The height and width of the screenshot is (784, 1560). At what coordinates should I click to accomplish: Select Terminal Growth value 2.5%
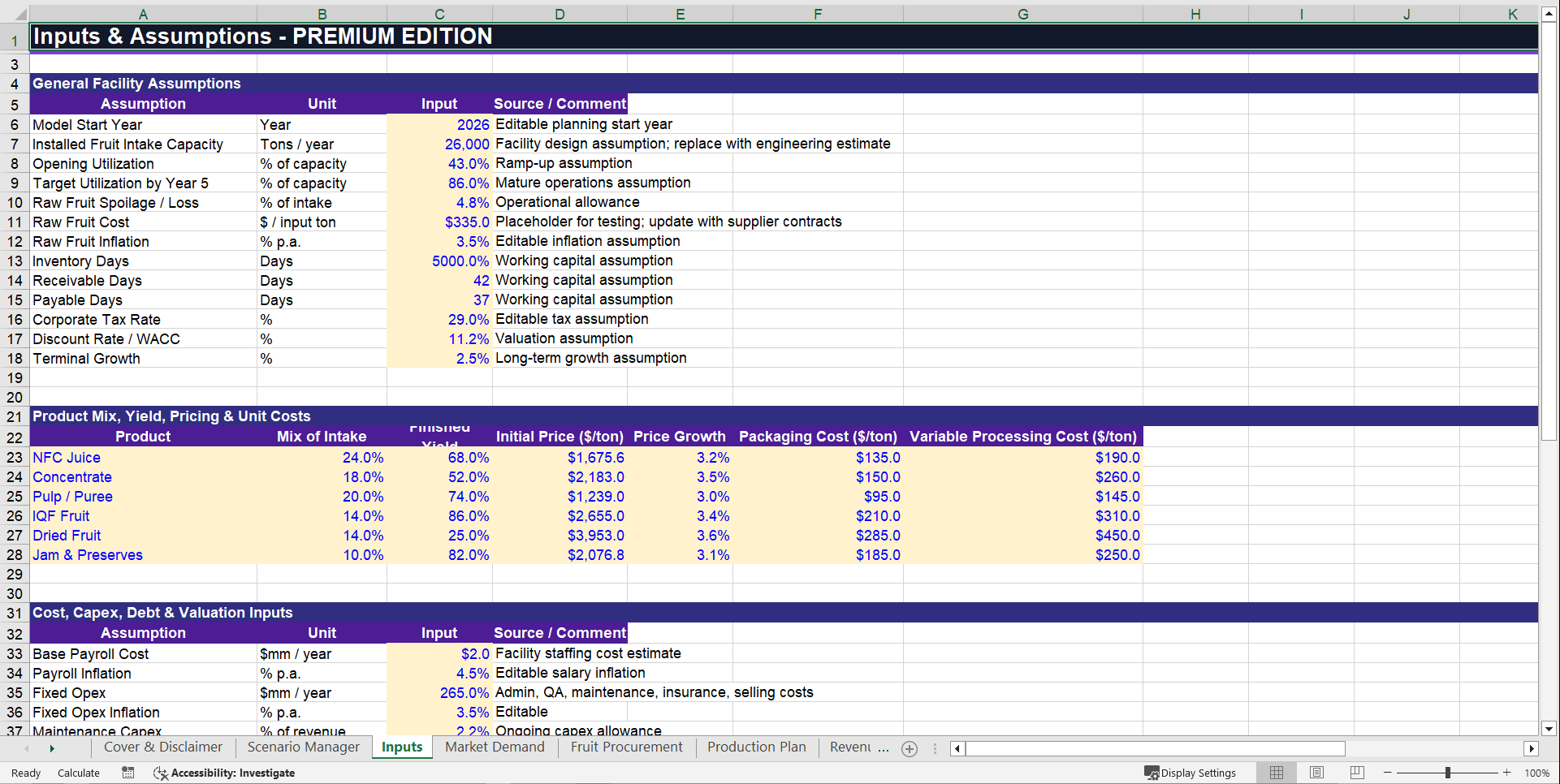[439, 358]
